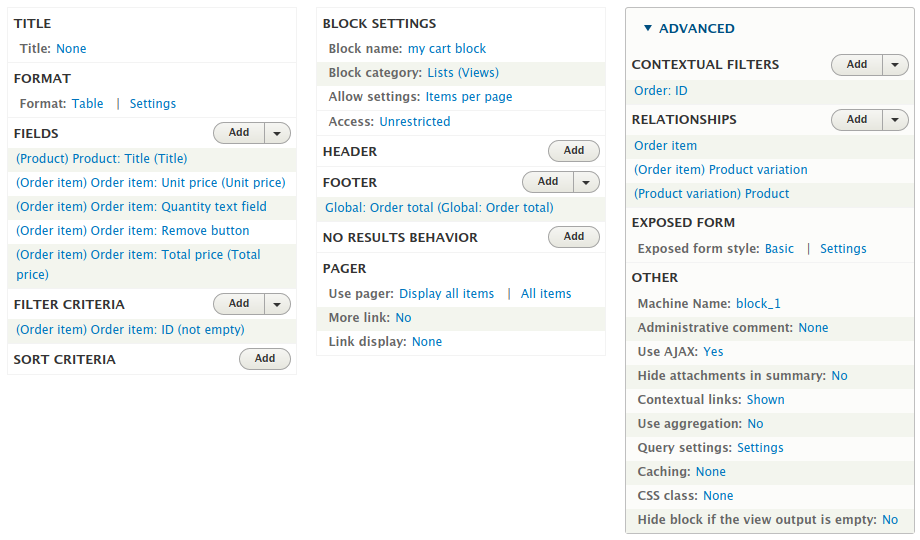920x540 pixels.
Task: Click Add button for Sort Criteria
Action: coord(265,359)
